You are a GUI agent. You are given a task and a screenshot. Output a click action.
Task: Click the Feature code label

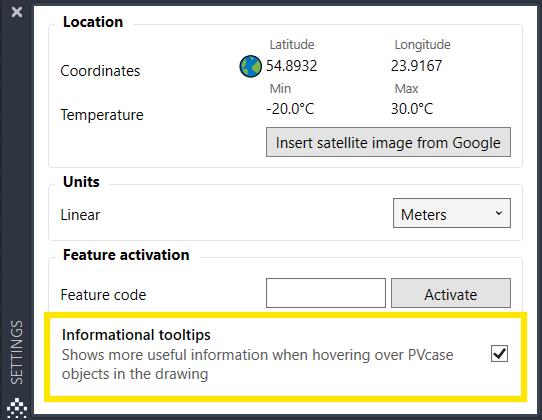[103, 295]
